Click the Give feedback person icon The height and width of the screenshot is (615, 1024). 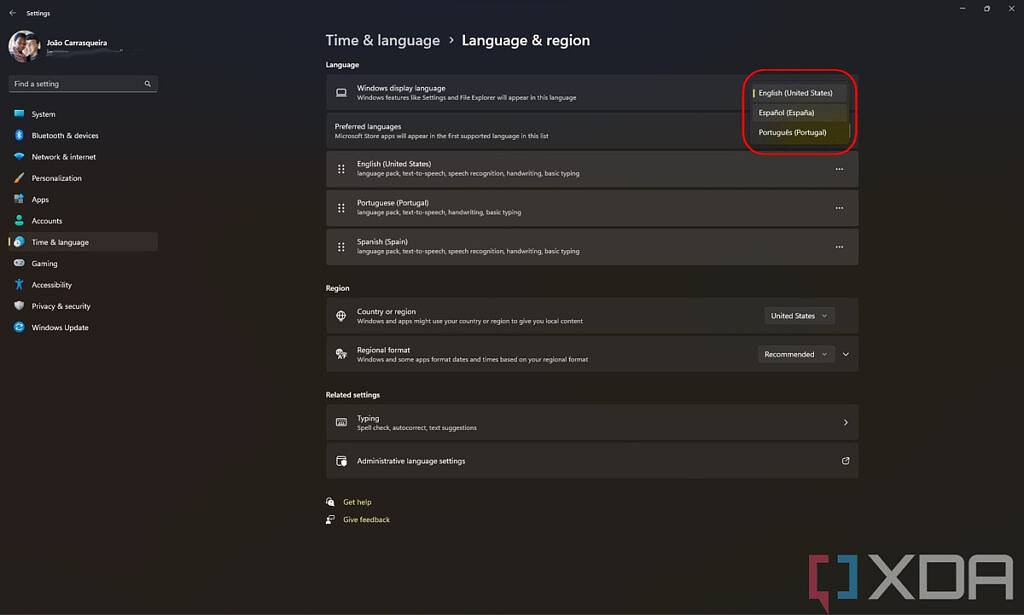(x=330, y=520)
